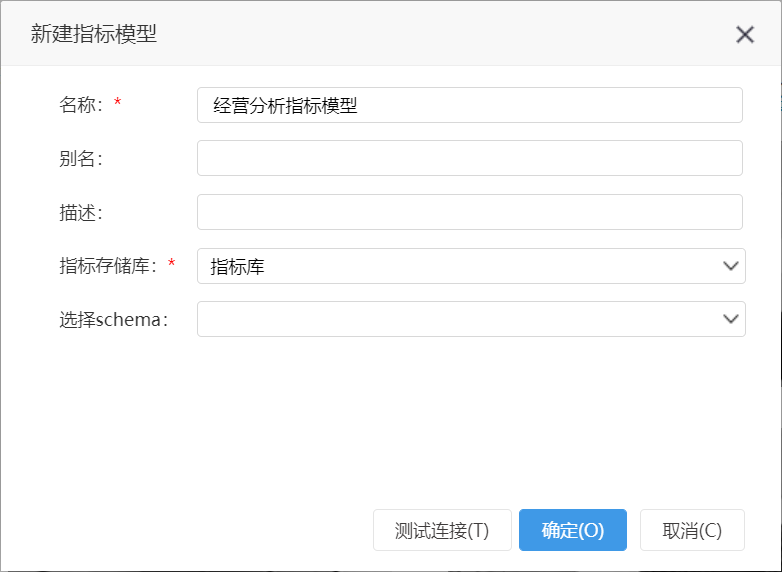Click the 名称 input field

[470, 105]
